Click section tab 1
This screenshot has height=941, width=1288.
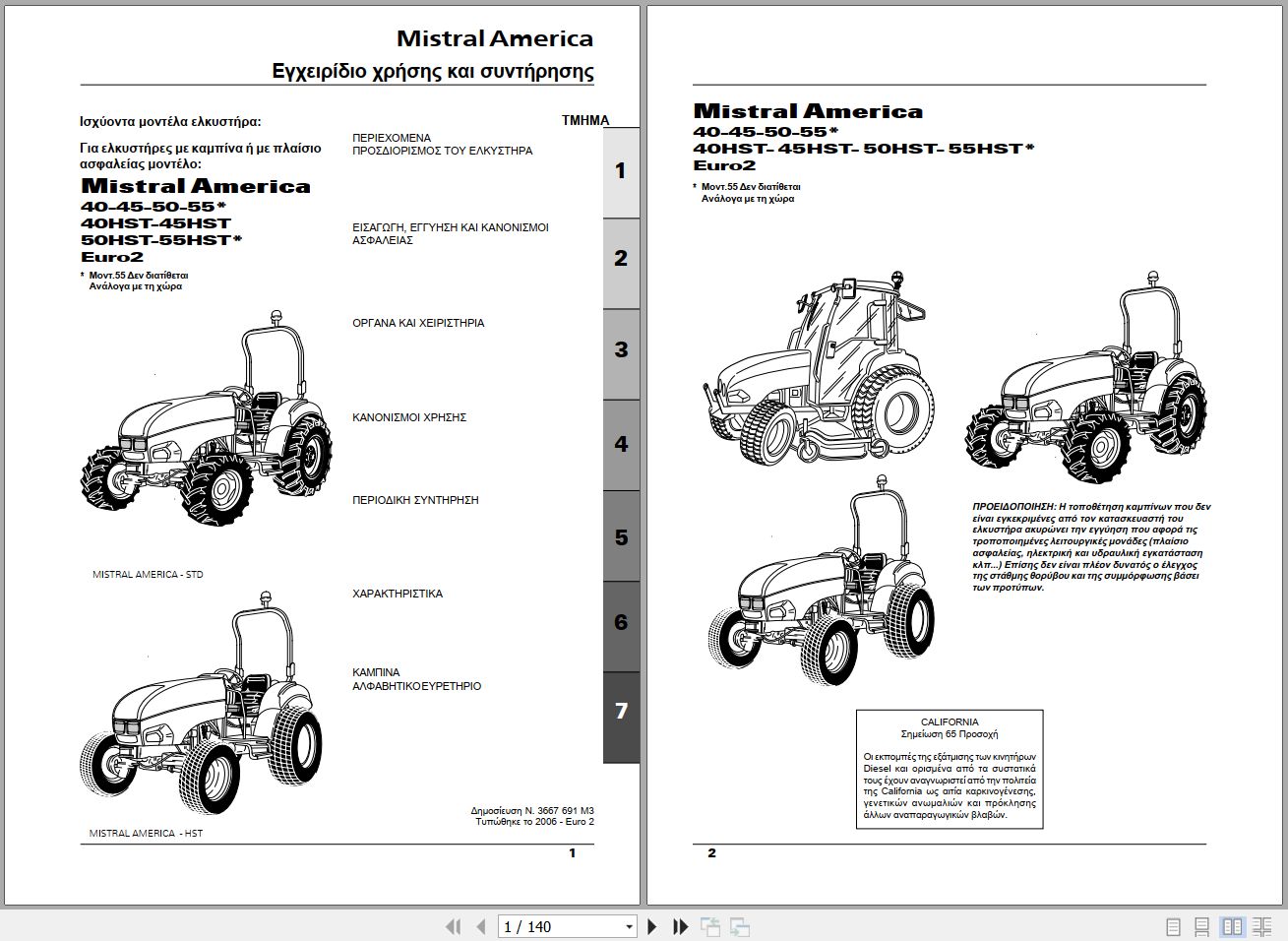621,172
